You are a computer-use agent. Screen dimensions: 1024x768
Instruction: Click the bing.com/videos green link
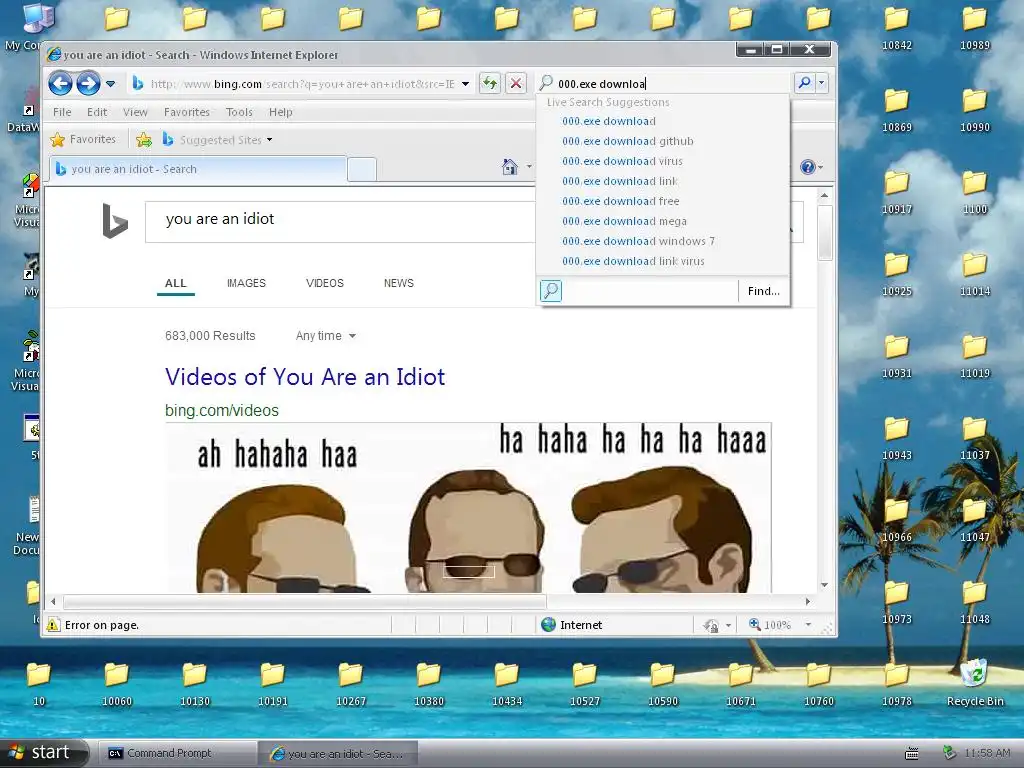pyautogui.click(x=221, y=410)
